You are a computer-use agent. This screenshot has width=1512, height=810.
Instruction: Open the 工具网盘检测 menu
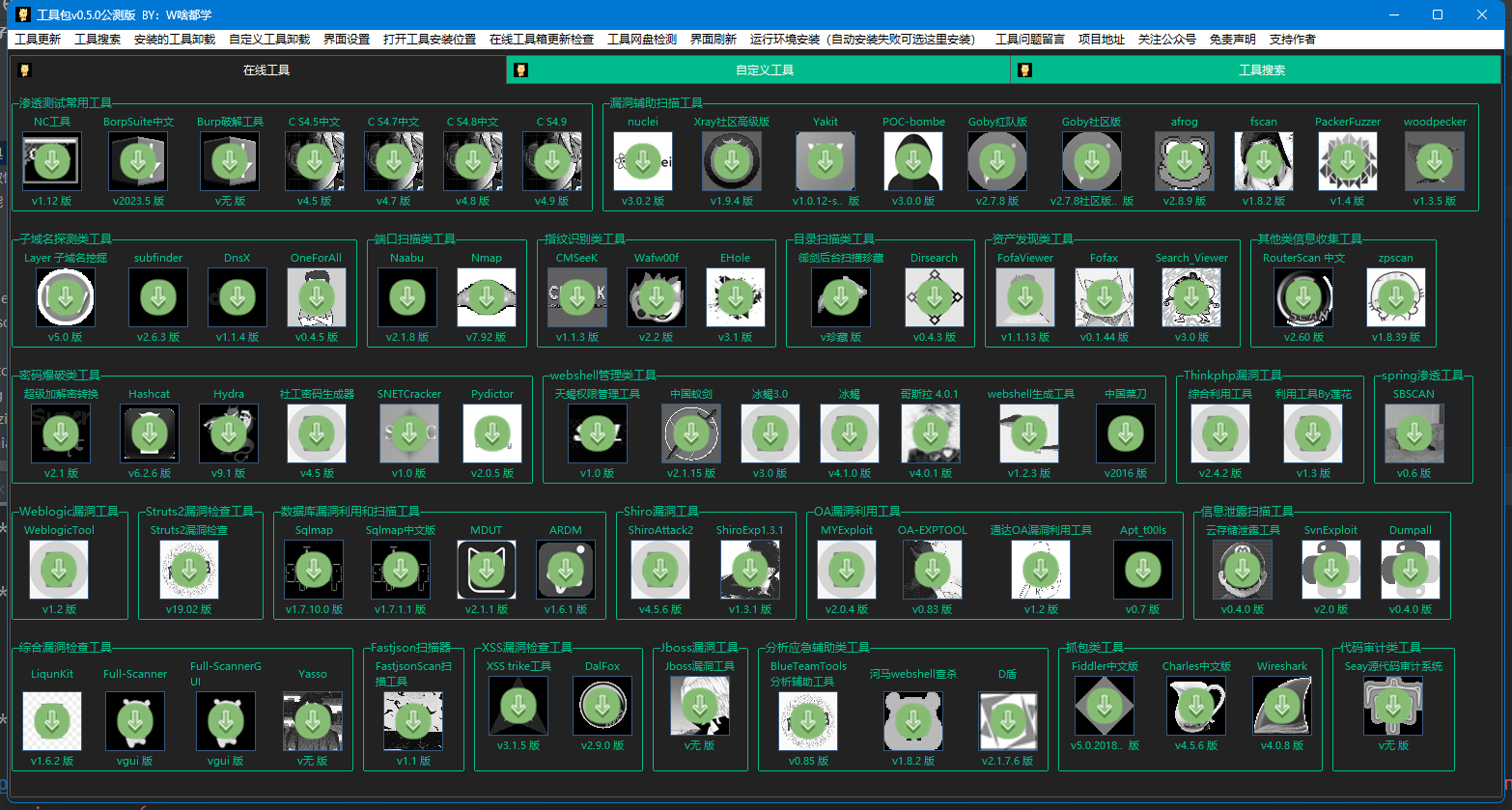pyautogui.click(x=642, y=40)
